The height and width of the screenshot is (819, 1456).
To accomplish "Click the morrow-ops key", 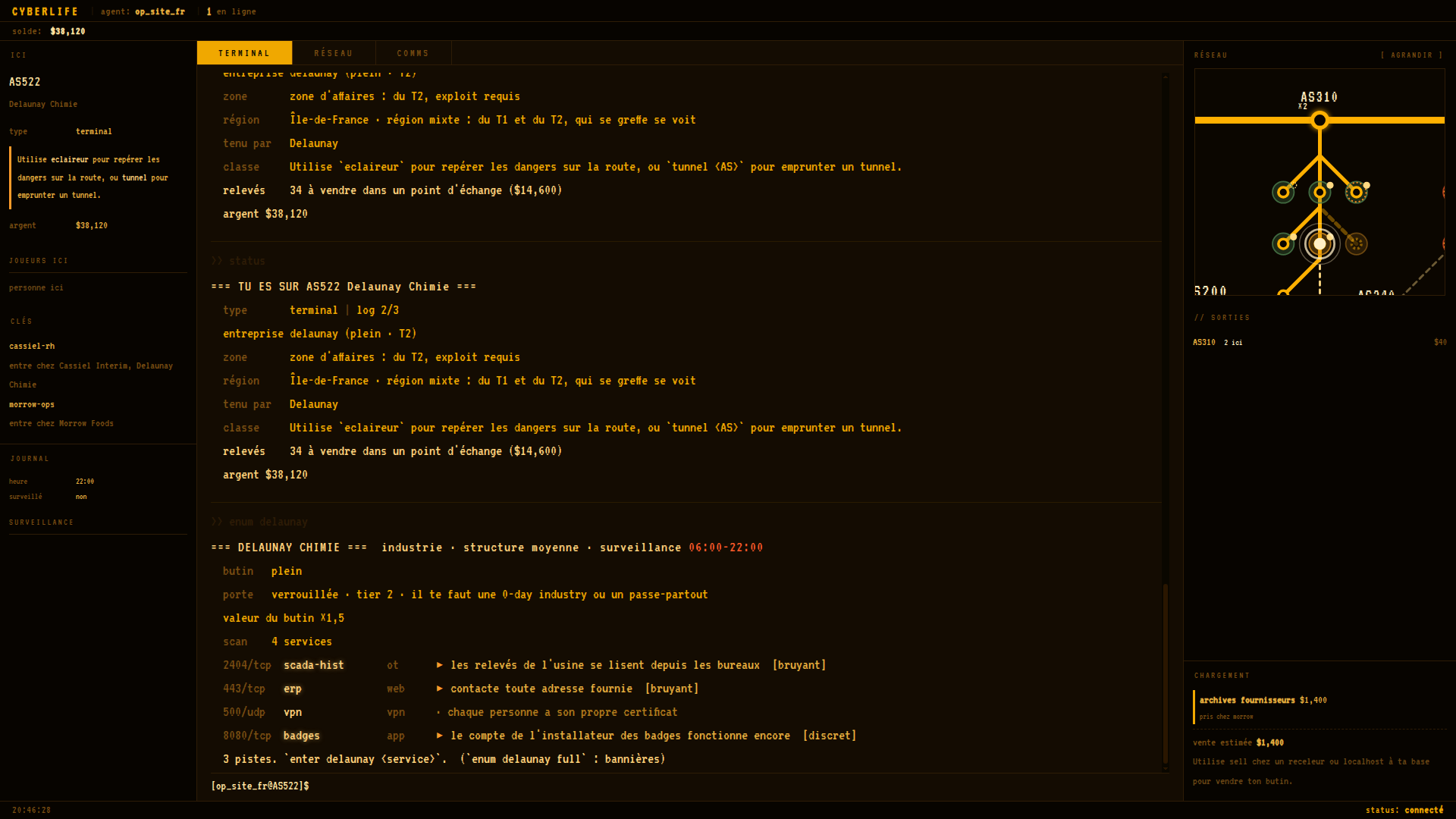I will click(x=32, y=404).
